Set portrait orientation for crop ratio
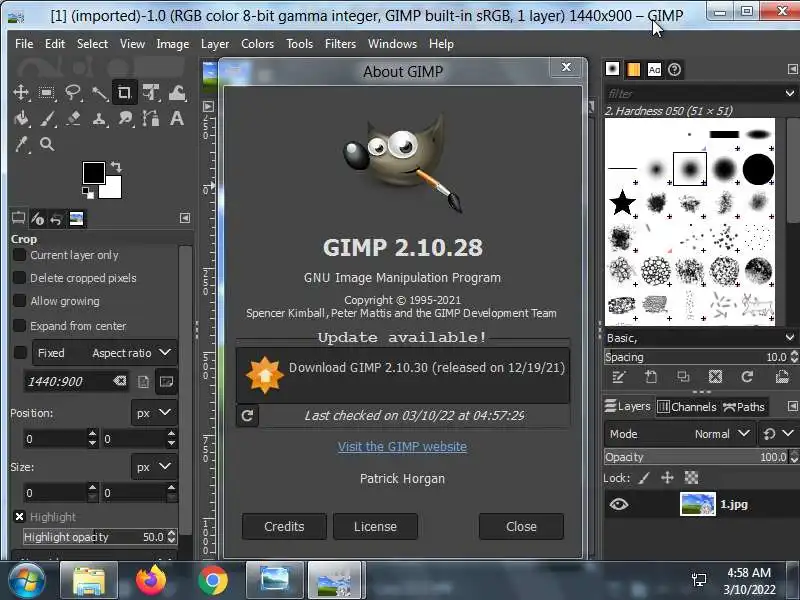800x600 pixels. coord(144,381)
